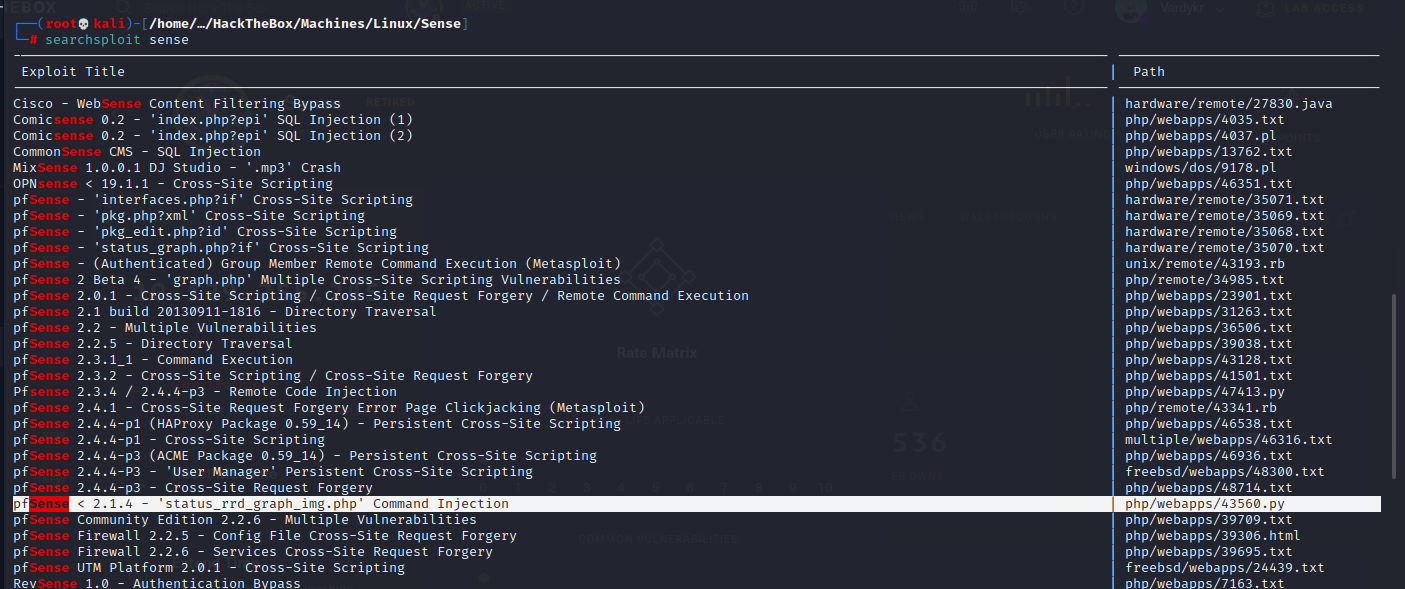Select pfSense Firewall 2.2.5 Config File row
The width and height of the screenshot is (1405, 589).
pyautogui.click(x=265, y=536)
